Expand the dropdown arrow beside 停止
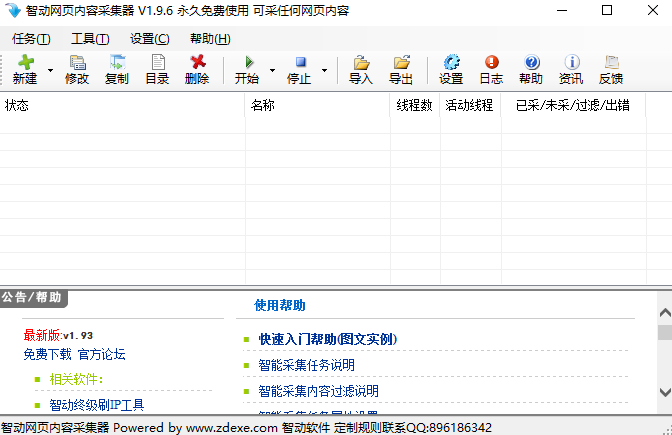The width and height of the screenshot is (672, 435). (324, 70)
